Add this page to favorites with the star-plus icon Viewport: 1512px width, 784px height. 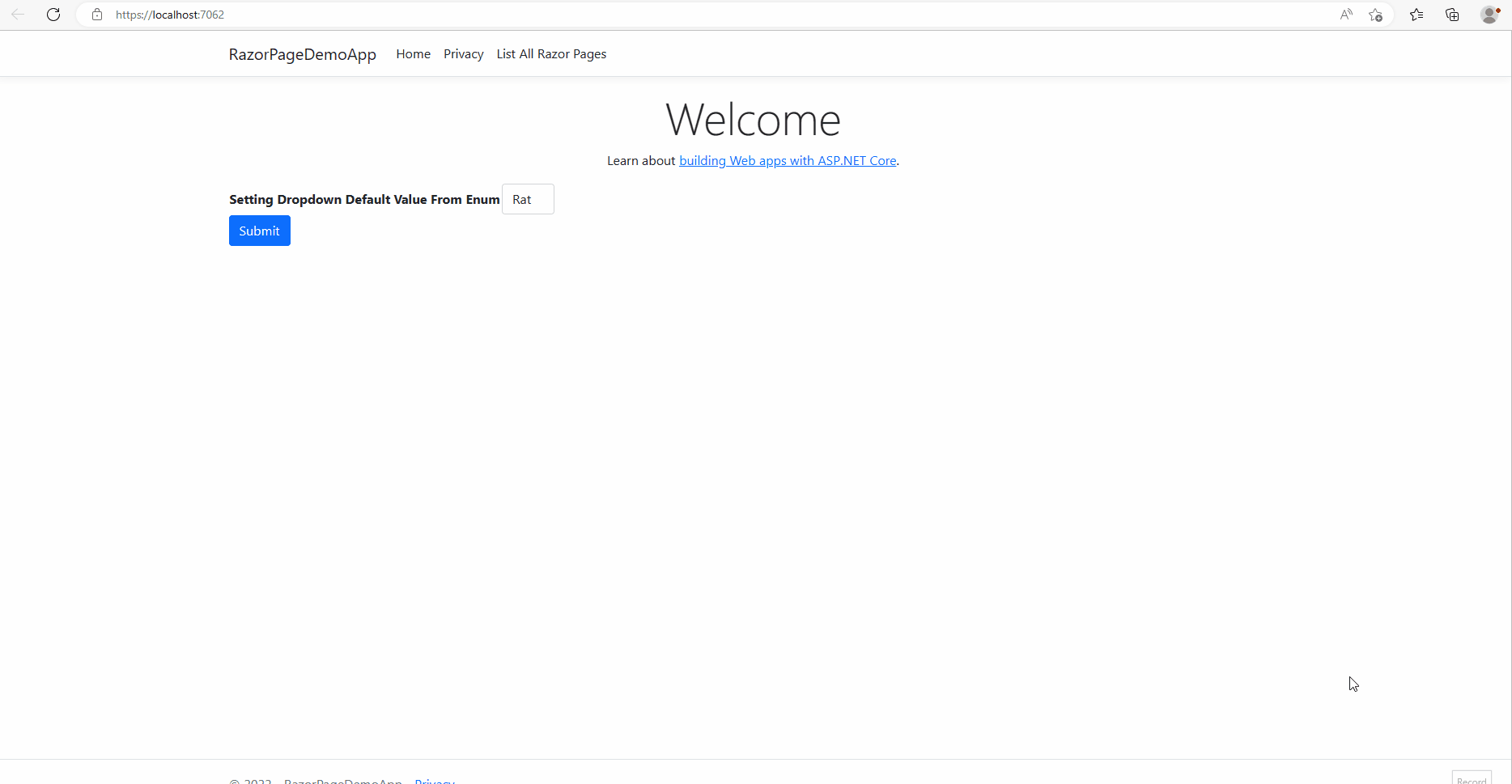coord(1375,15)
